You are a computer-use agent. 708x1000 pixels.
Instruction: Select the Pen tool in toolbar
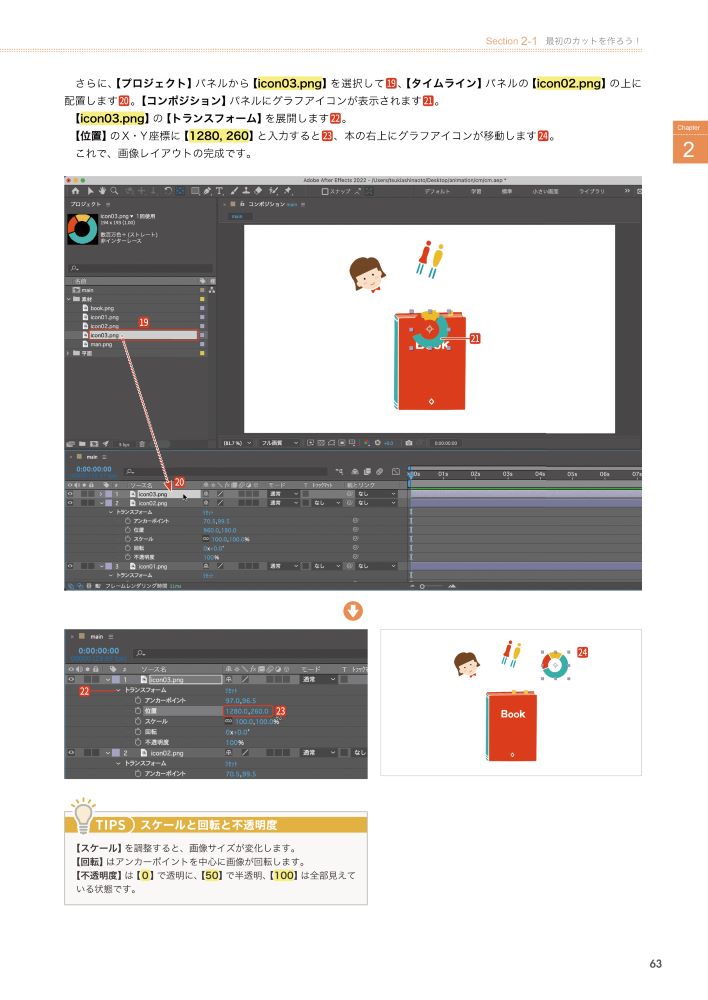coord(207,189)
